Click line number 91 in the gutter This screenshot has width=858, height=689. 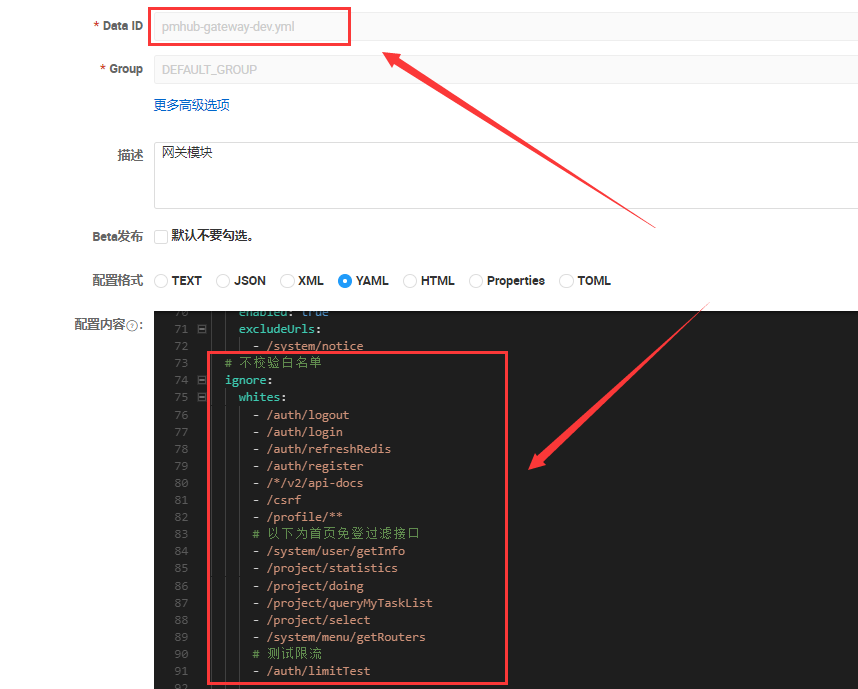pyautogui.click(x=181, y=670)
